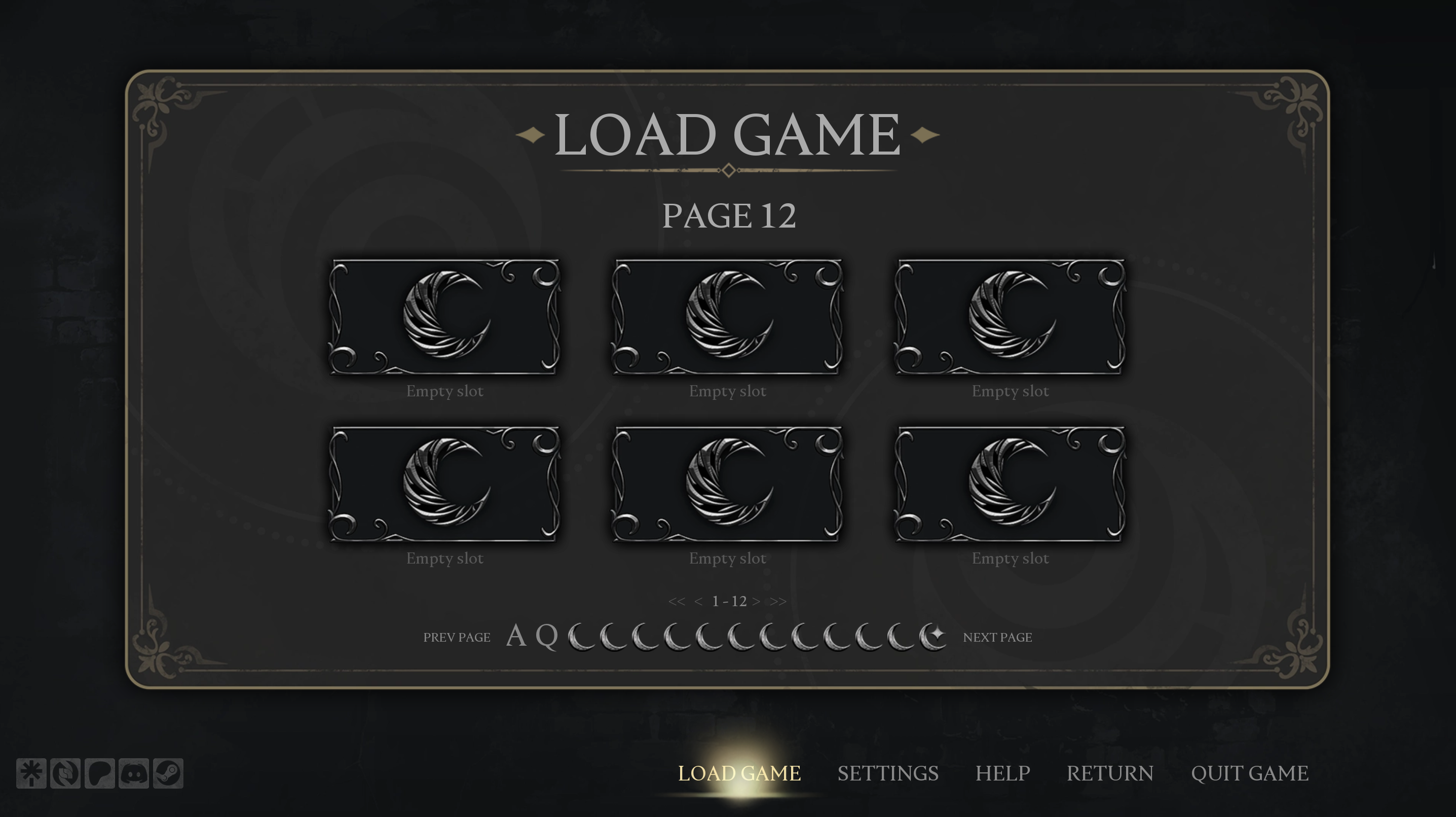
Task: Jump to first page range with <<
Action: tap(677, 602)
